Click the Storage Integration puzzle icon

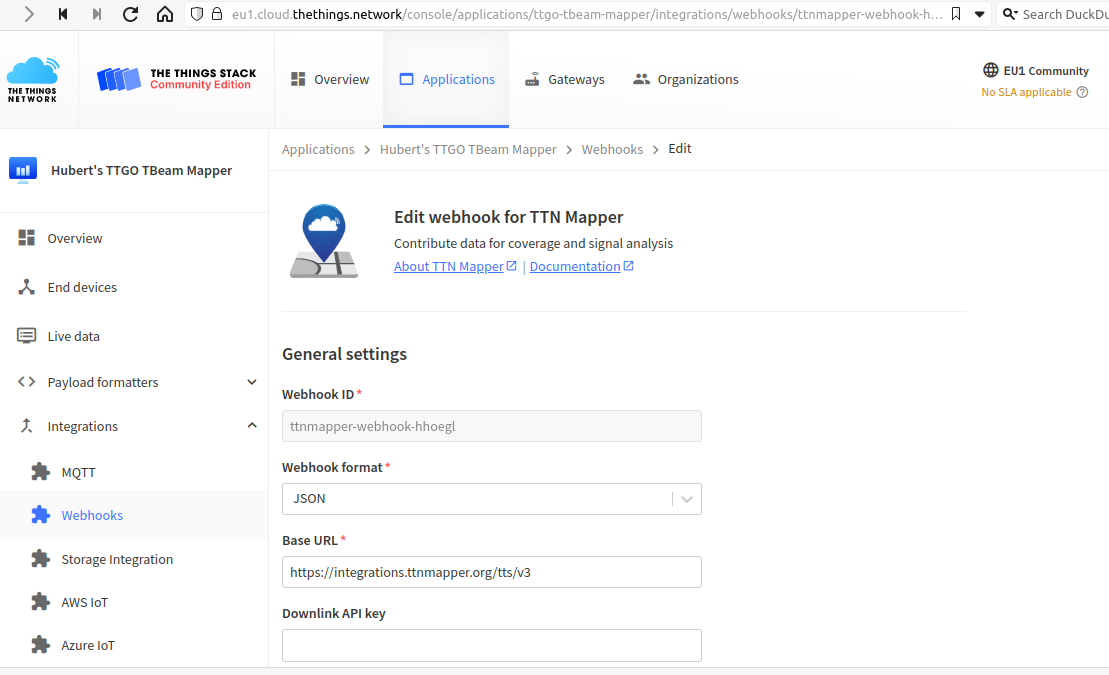41,559
